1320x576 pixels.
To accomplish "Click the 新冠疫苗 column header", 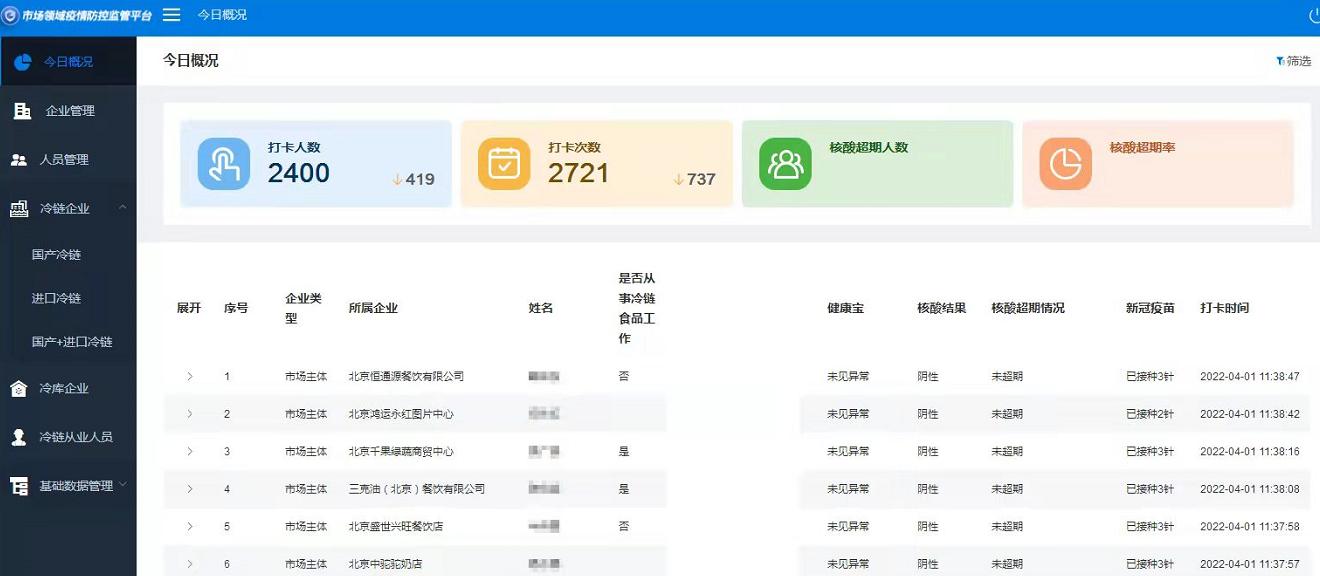I will click(1150, 308).
